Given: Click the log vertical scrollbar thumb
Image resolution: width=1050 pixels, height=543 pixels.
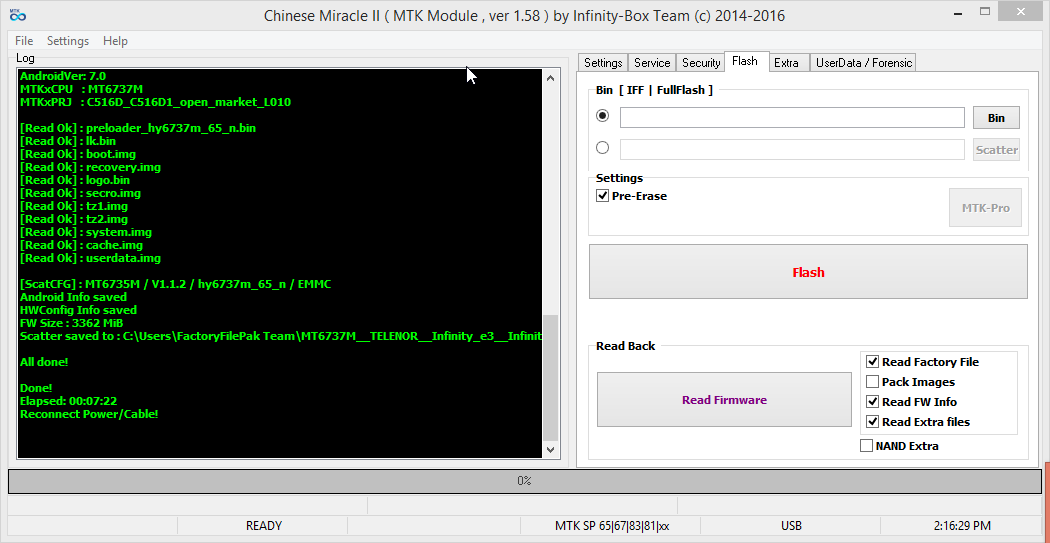Looking at the screenshot, I should (x=550, y=378).
